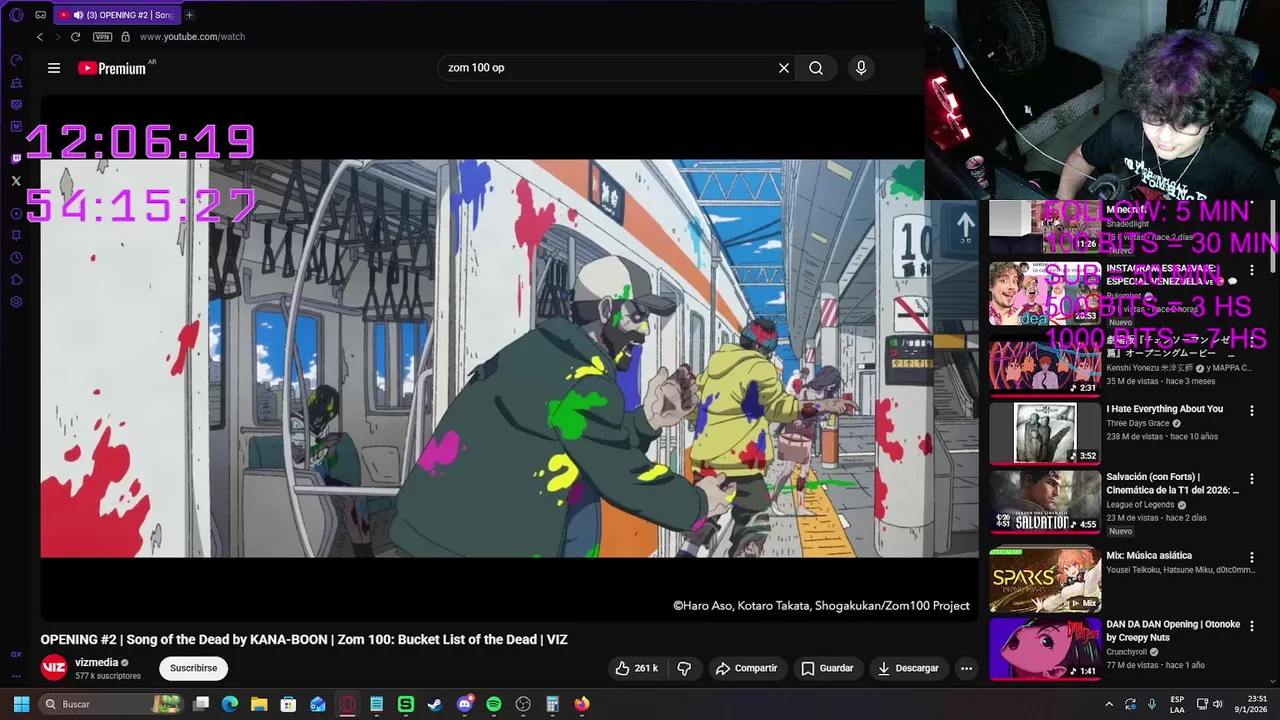Open options menu for Mix: Música asiática
Image resolution: width=1280 pixels, height=720 pixels.
pos(1251,557)
